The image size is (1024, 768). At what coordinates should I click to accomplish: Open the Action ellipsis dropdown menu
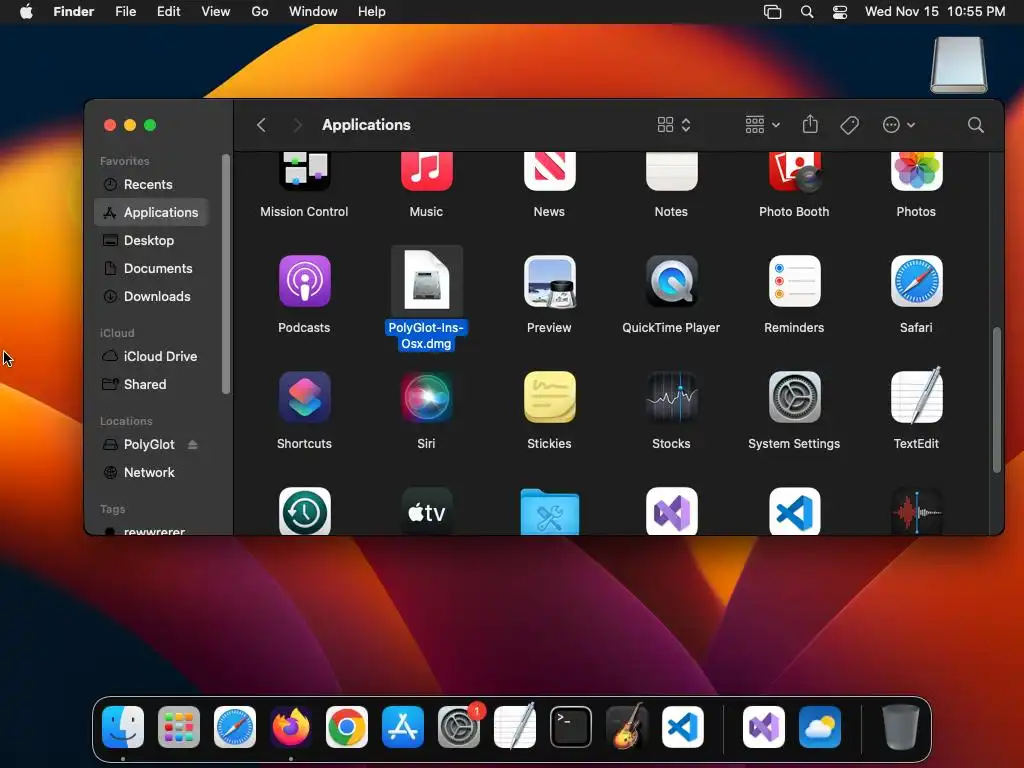click(x=899, y=125)
